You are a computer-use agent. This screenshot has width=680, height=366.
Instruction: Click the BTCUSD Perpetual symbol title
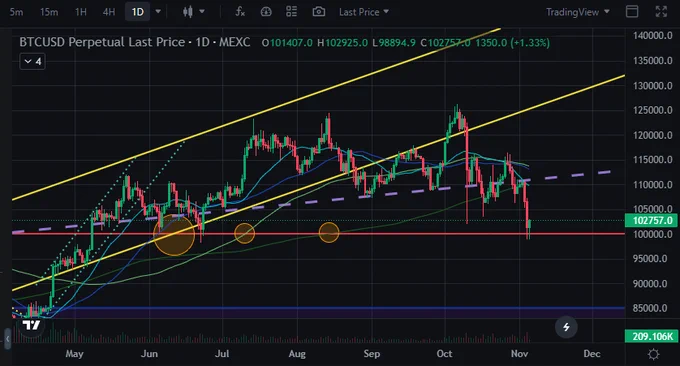[x=134, y=42]
